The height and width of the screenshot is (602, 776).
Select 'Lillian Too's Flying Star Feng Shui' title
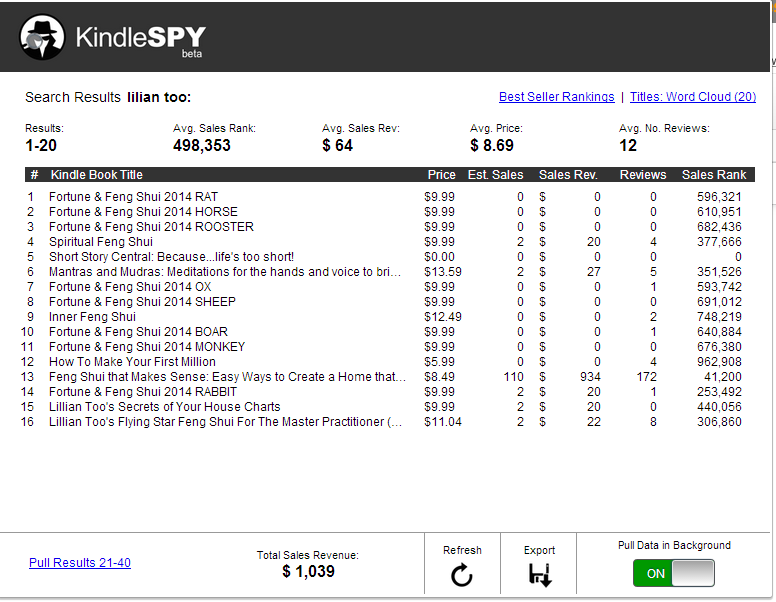point(225,422)
